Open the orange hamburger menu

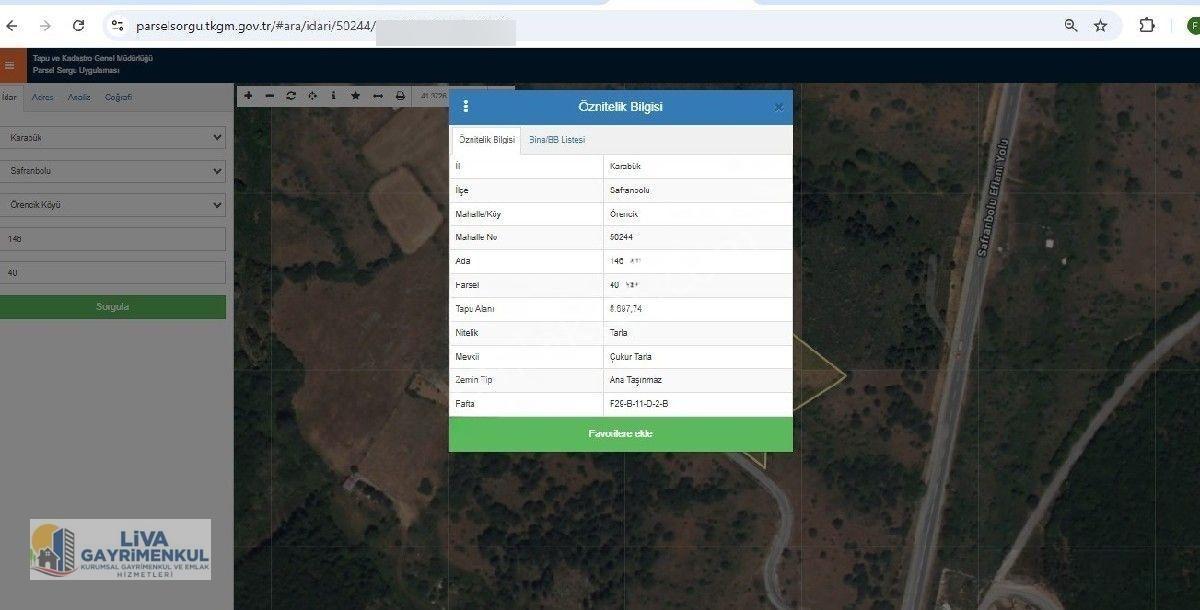tap(10, 65)
